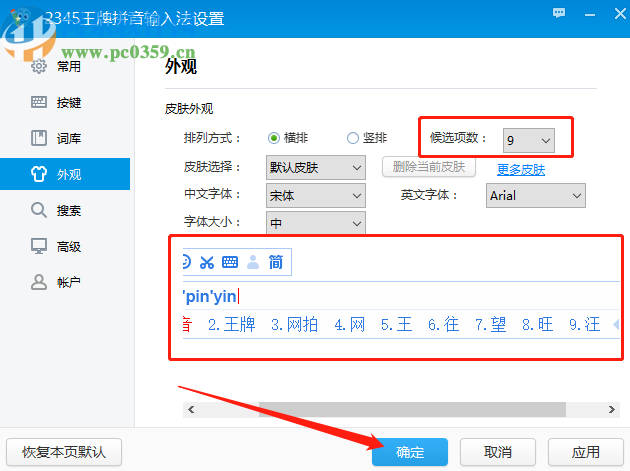Open the 候选项数 dropdown showing 9
The width and height of the screenshot is (630, 471).
tap(529, 140)
